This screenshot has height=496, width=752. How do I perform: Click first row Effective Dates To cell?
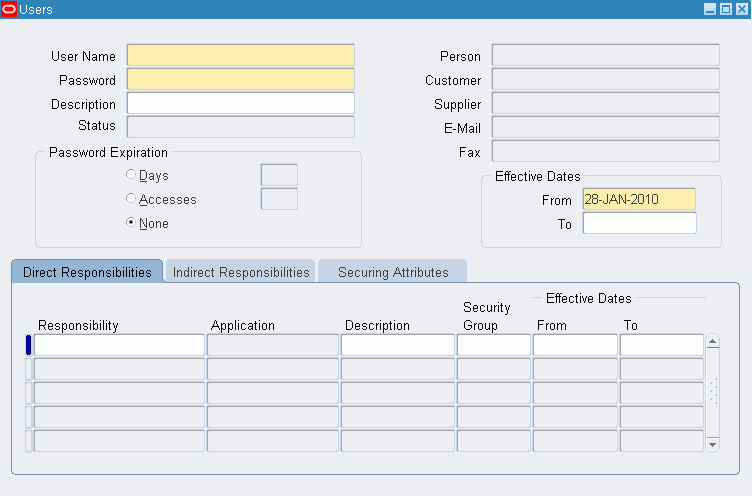662,345
